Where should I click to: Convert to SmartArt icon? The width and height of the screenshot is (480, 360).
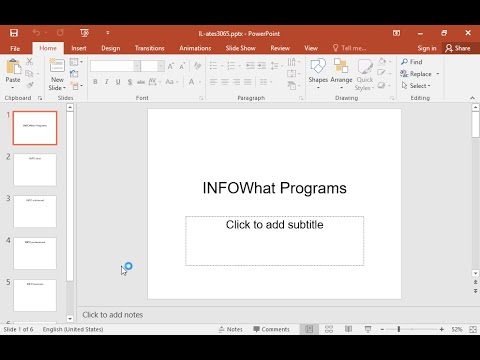pos(292,86)
